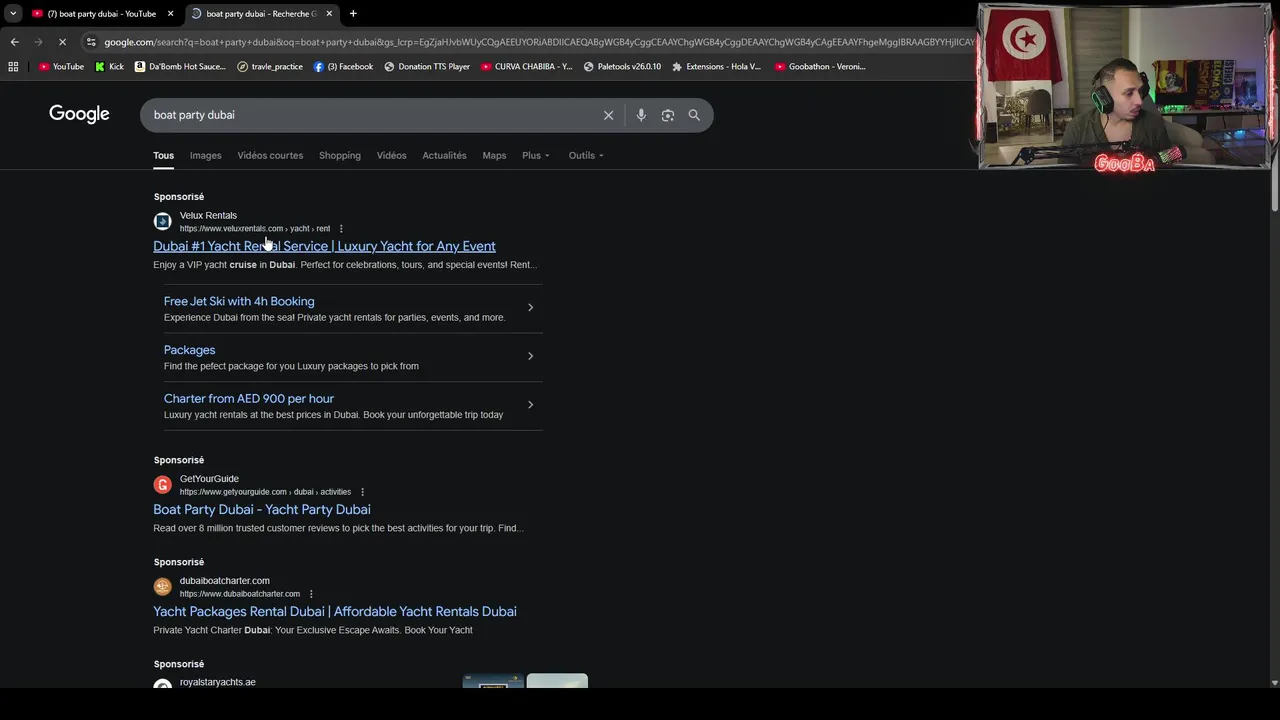The width and height of the screenshot is (1280, 720).
Task: Switch to the Maps tab
Action: pyautogui.click(x=494, y=155)
